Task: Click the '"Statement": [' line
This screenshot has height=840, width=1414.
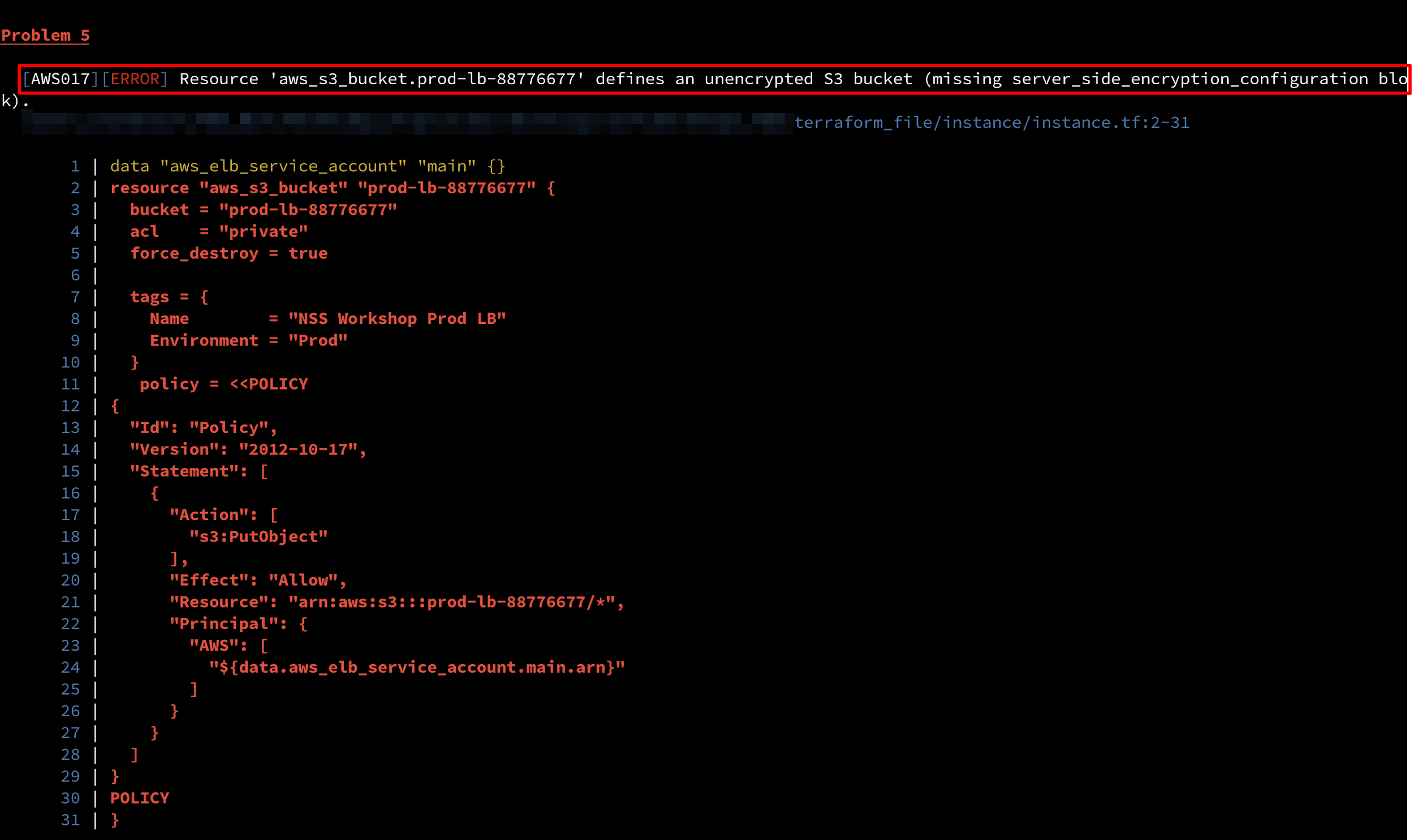Action: (199, 471)
